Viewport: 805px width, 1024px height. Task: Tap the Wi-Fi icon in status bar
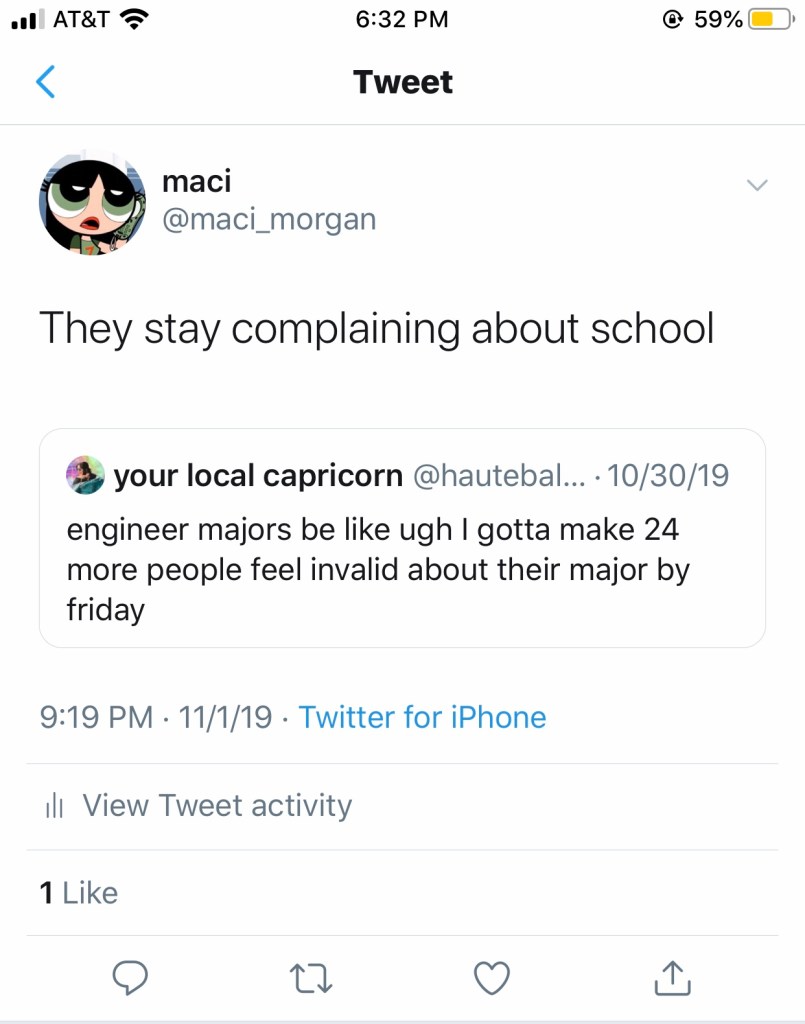[131, 19]
